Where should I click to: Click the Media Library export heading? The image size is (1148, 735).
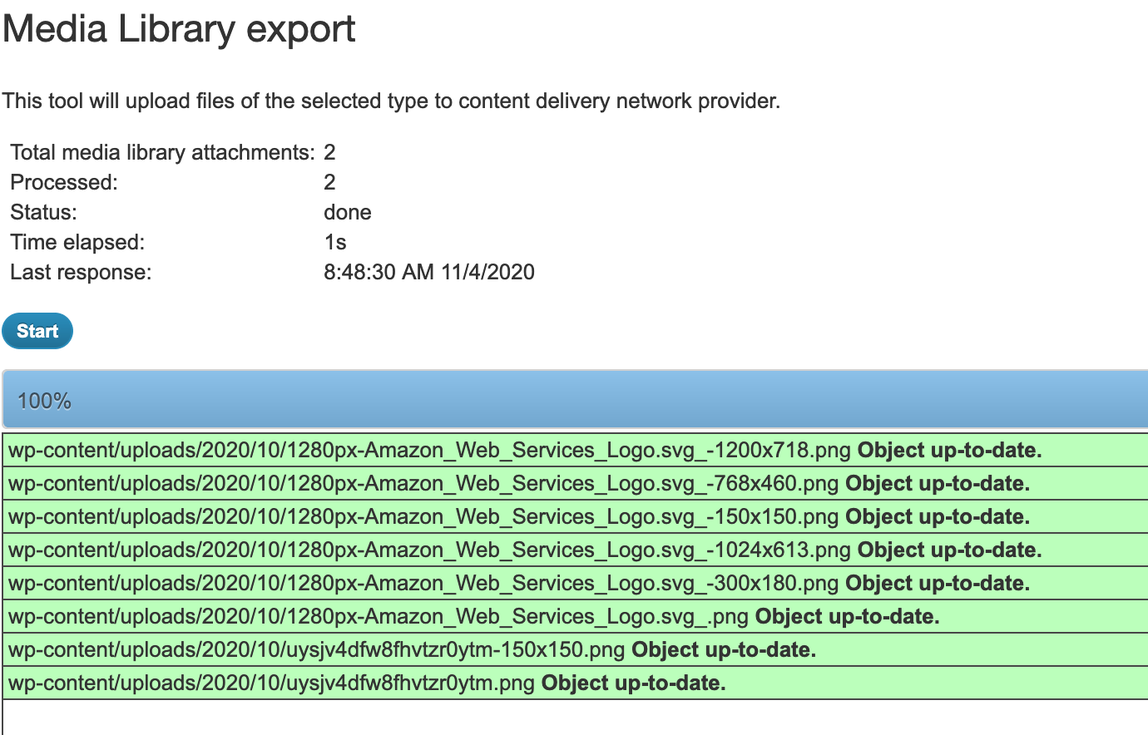pos(179,29)
